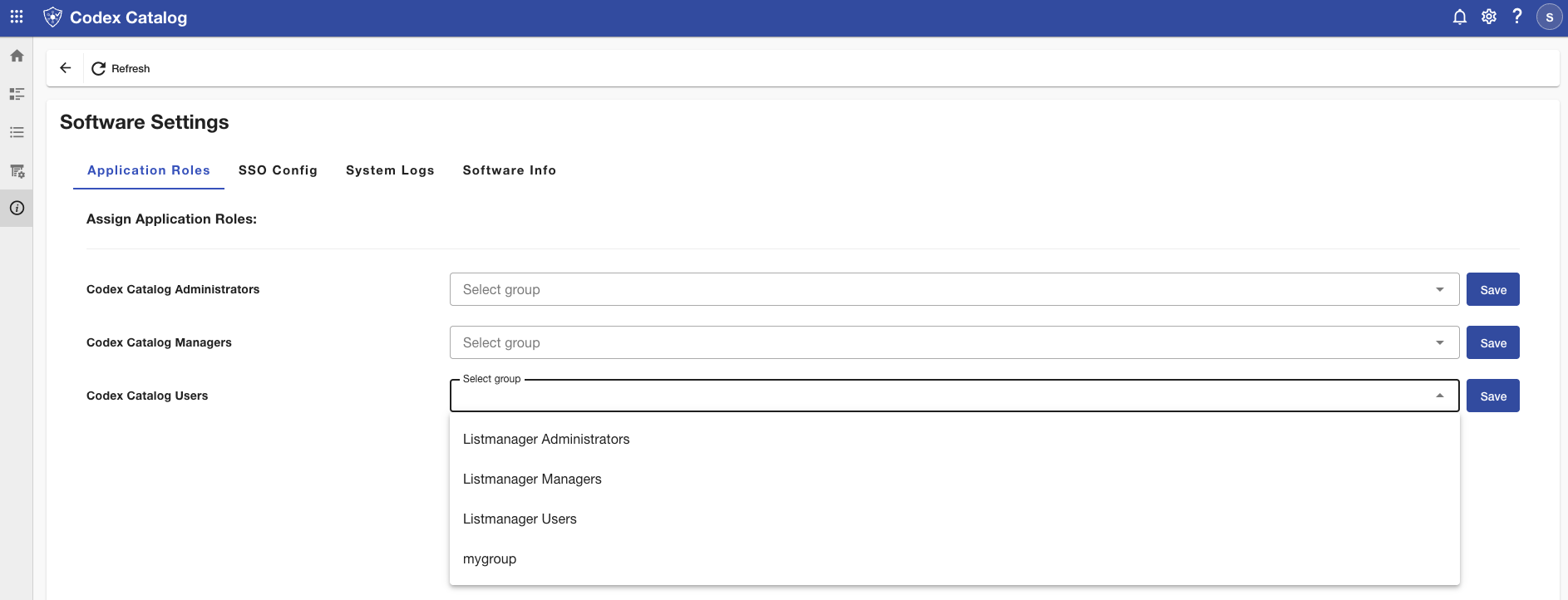Open the user avatar menu

[1549, 17]
